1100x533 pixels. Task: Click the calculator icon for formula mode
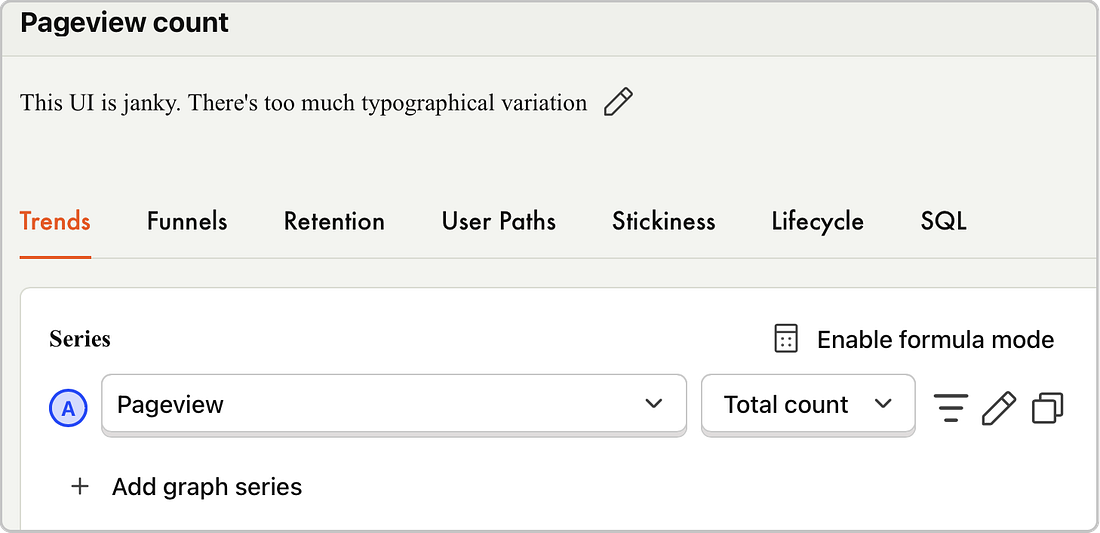pos(786,339)
